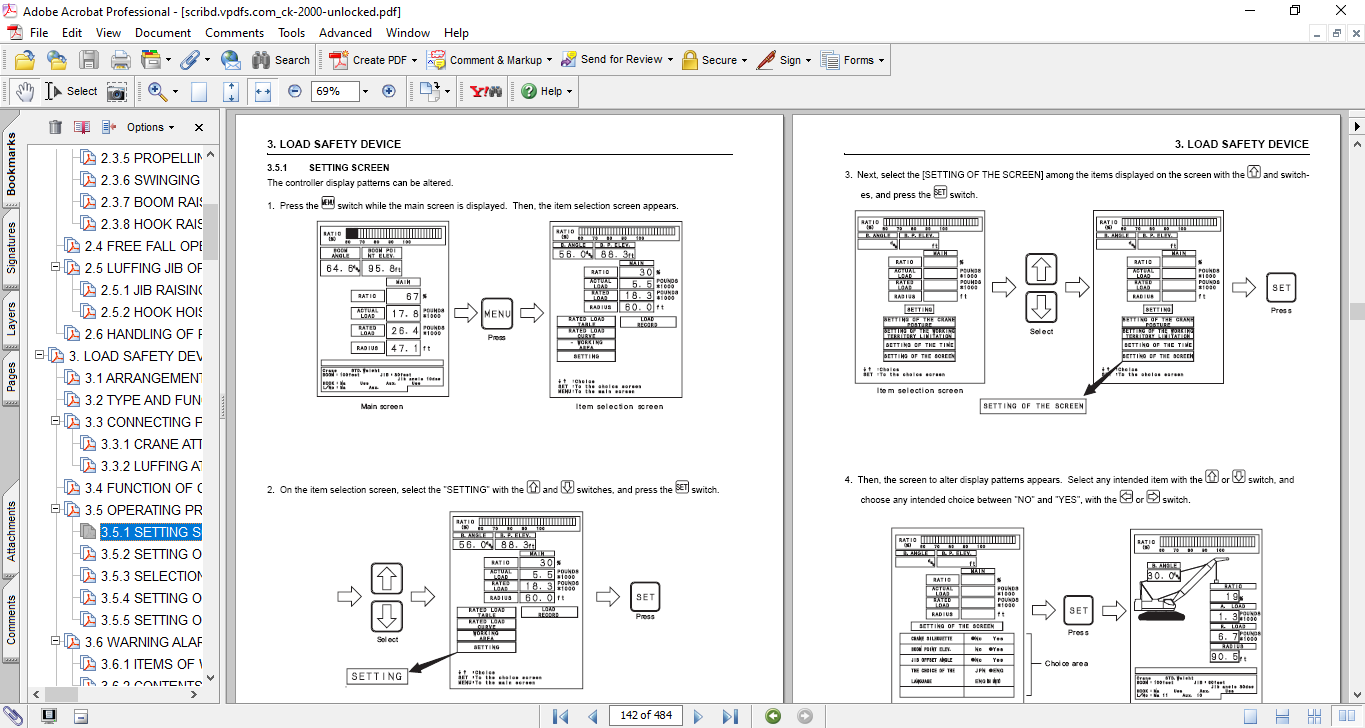This screenshot has width=1365, height=728.
Task: Click the Fit Width icon
Action: 263,91
